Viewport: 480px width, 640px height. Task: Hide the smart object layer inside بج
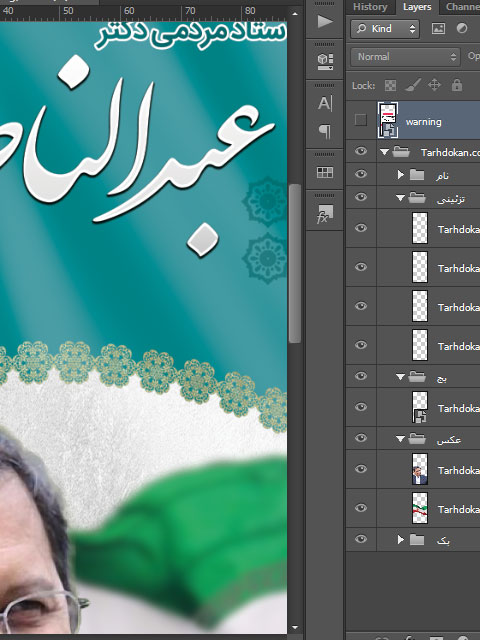click(x=360, y=407)
